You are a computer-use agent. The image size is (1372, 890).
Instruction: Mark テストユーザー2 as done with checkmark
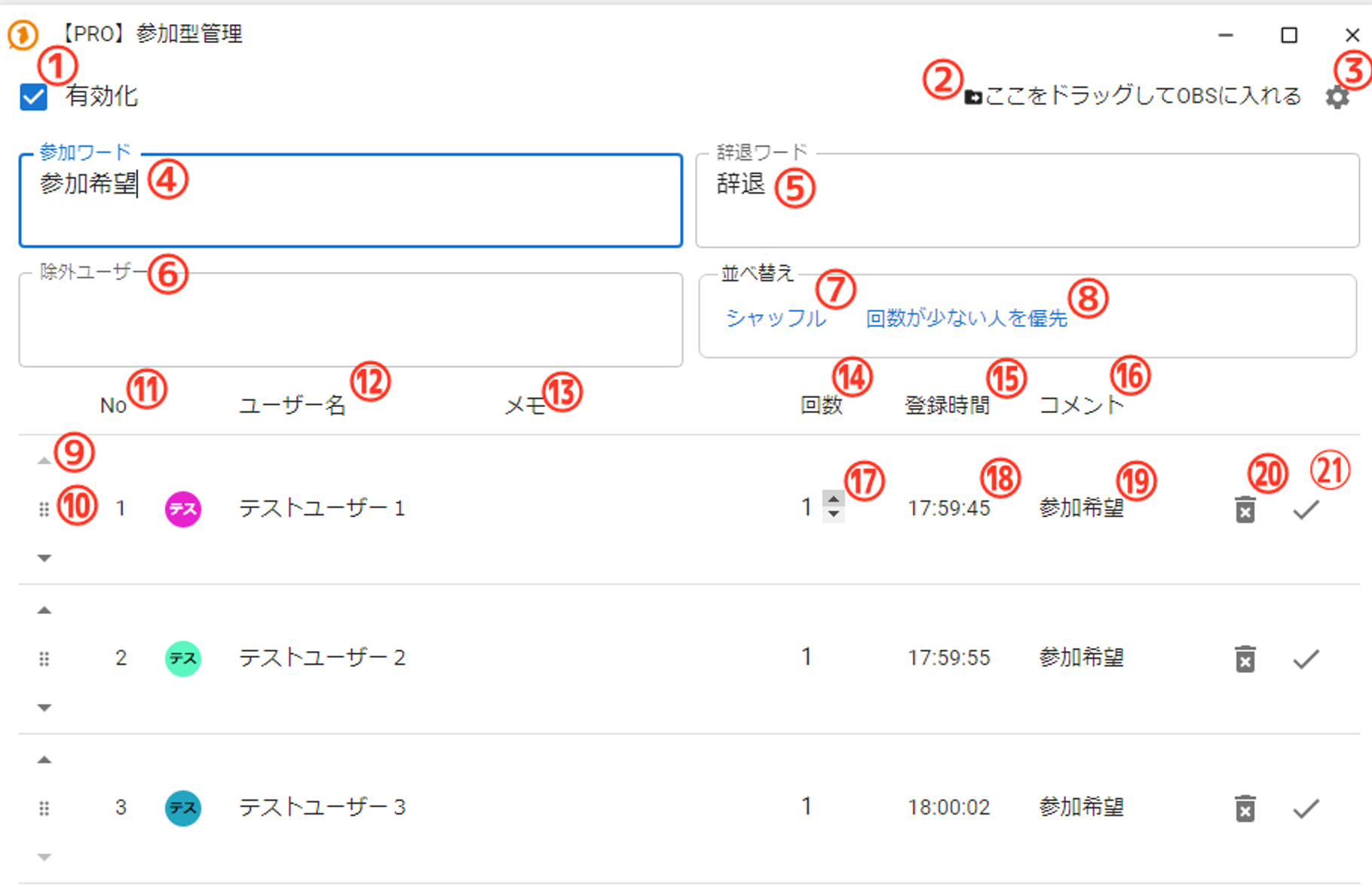1306,659
